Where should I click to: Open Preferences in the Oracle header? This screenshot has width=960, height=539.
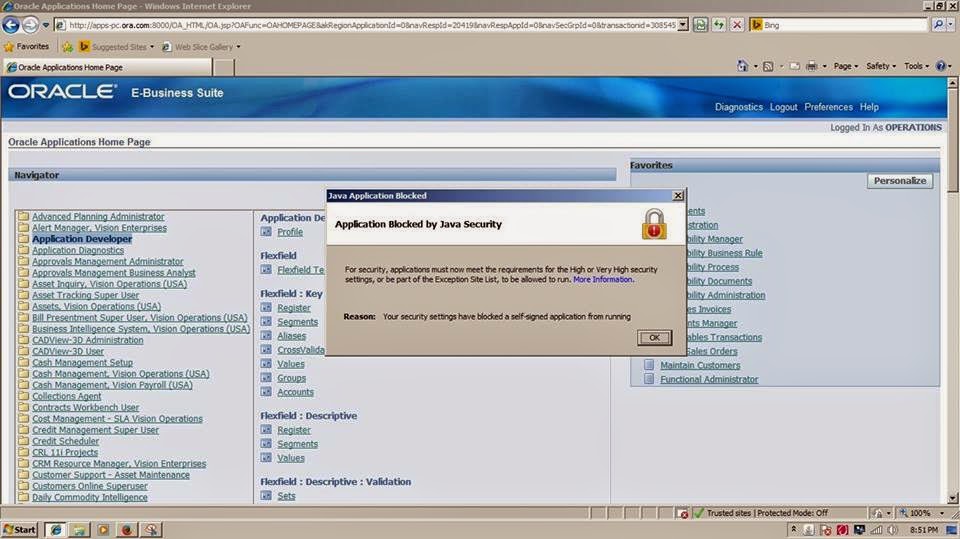tap(828, 107)
